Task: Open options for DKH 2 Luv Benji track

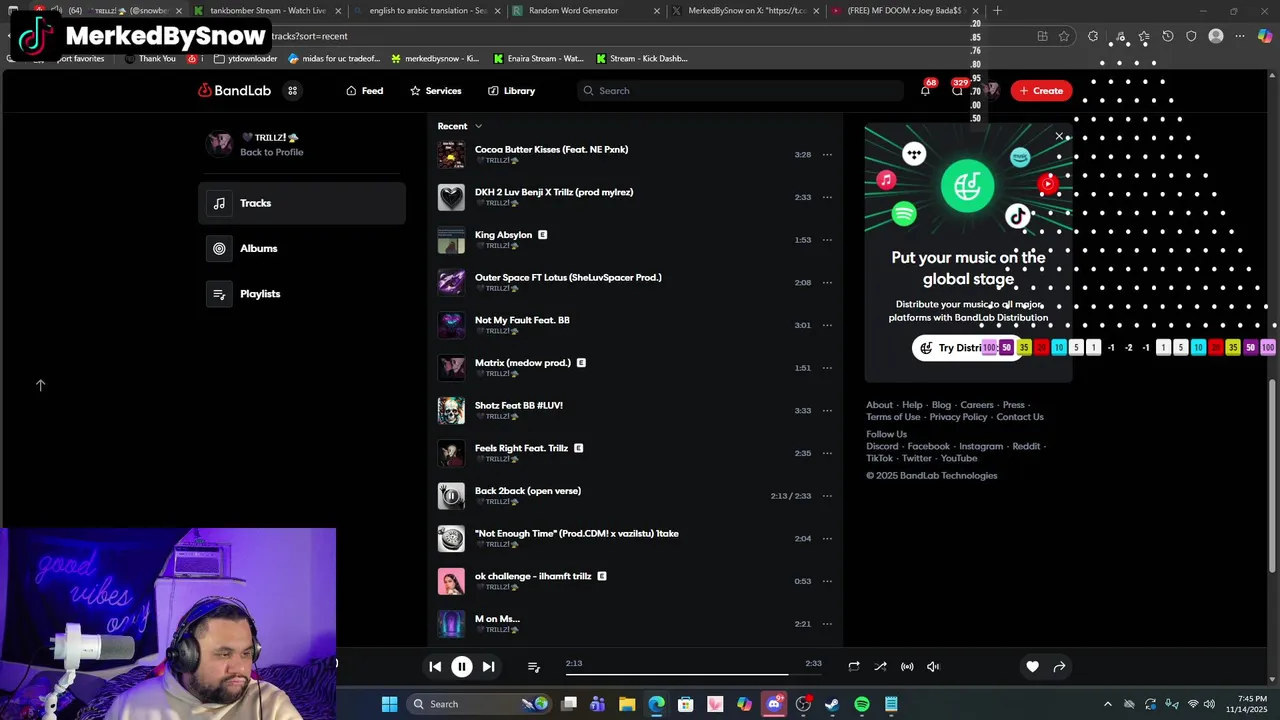Action: tap(827, 197)
